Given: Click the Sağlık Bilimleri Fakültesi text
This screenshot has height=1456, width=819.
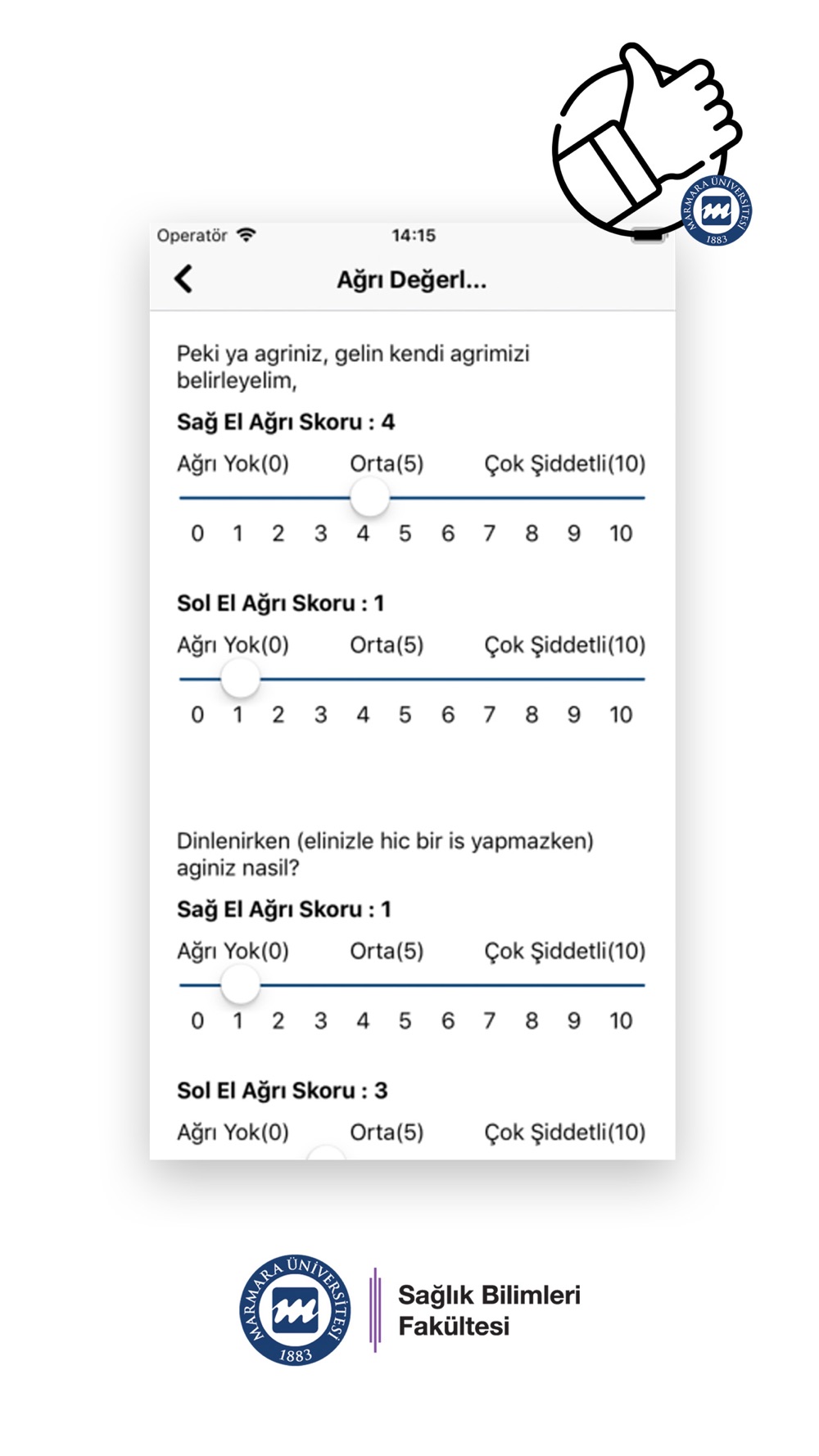Looking at the screenshot, I should tap(489, 1310).
